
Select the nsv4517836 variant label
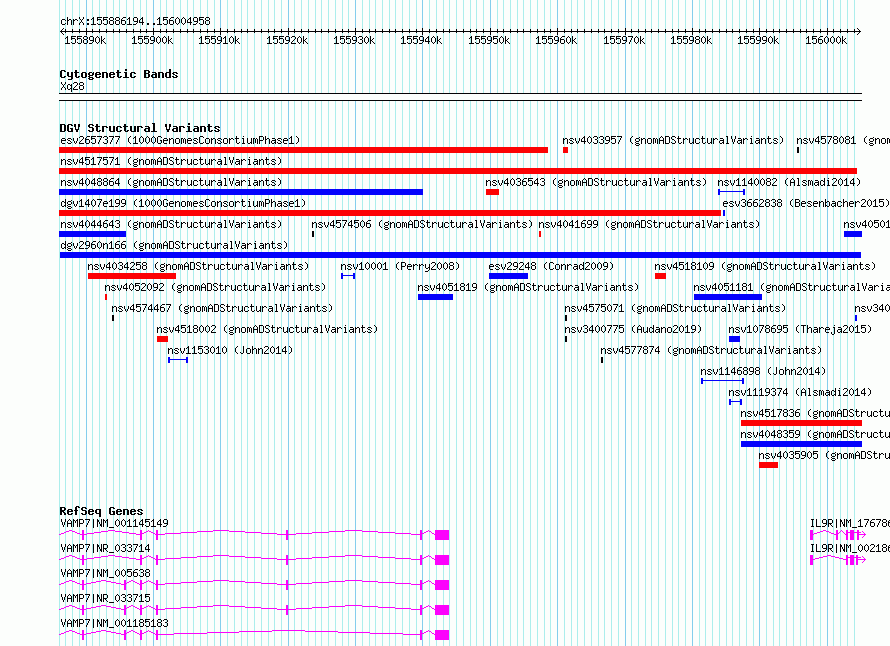[815, 413]
